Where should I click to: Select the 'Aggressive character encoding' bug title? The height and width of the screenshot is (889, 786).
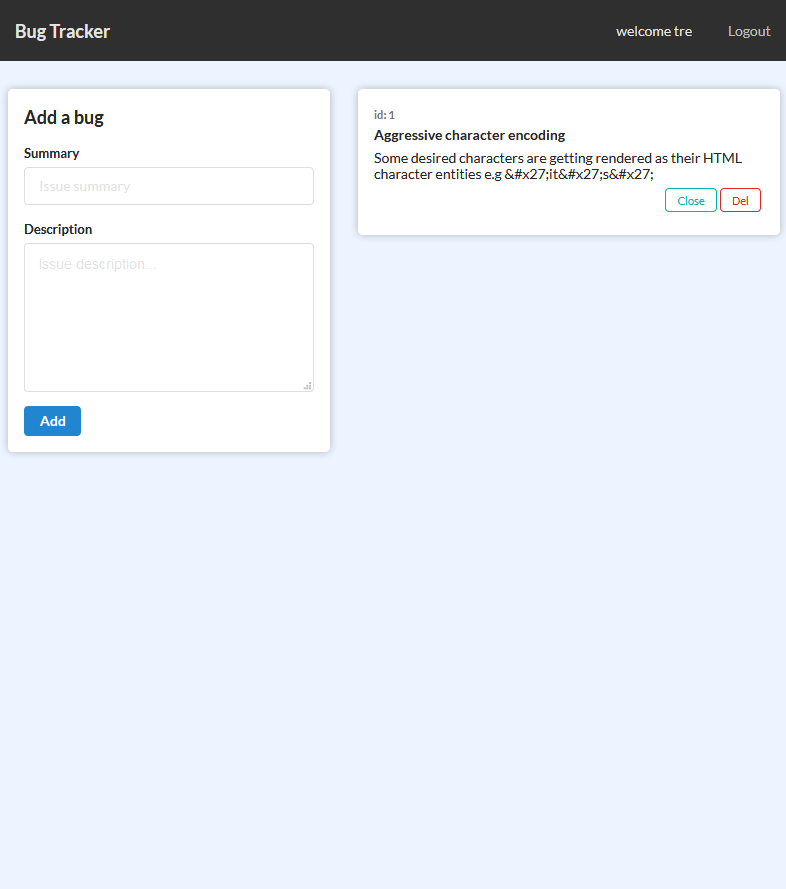[x=469, y=135]
